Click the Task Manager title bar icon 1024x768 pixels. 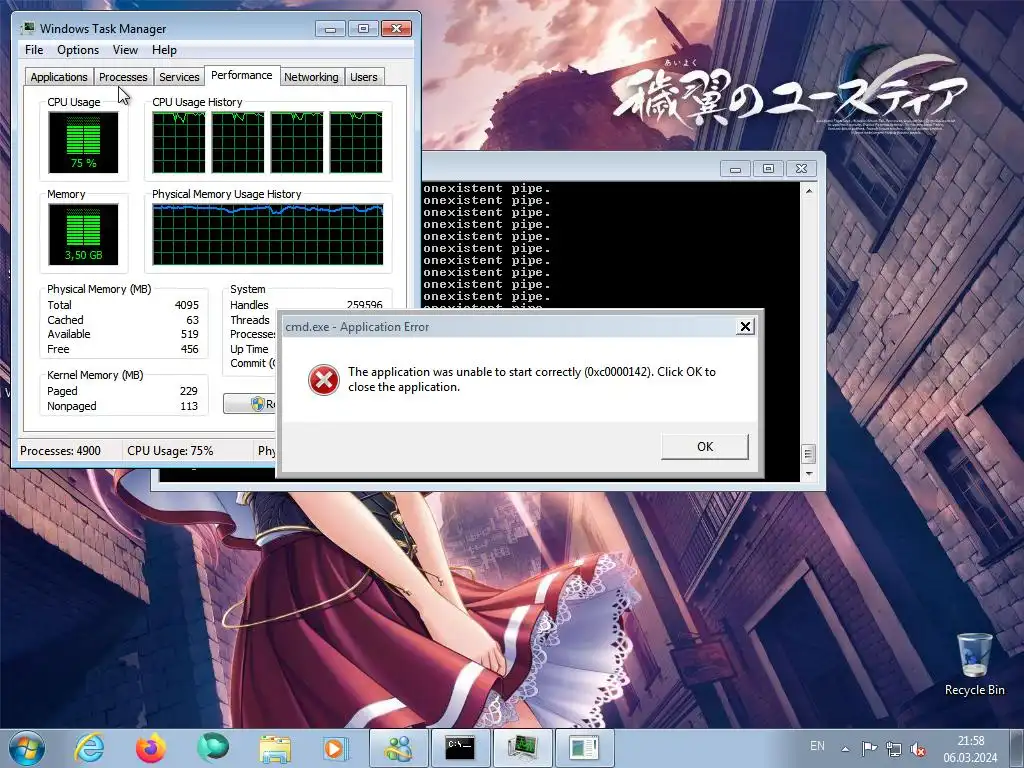pyautogui.click(x=27, y=29)
